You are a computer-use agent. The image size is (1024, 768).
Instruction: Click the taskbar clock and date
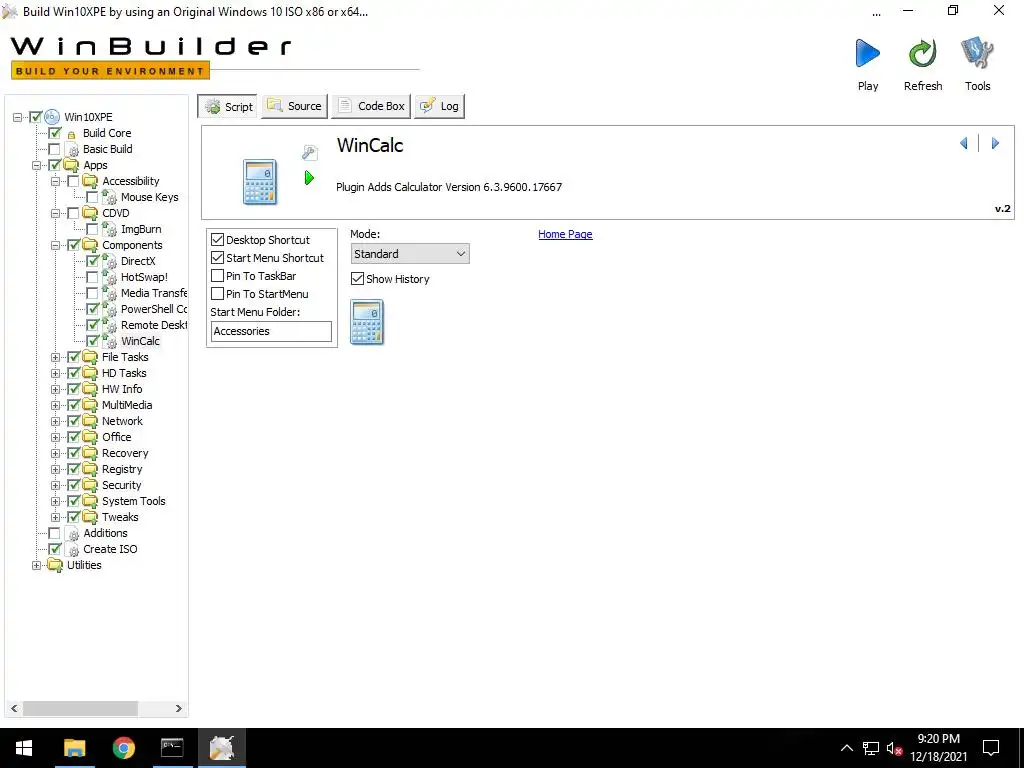point(938,748)
